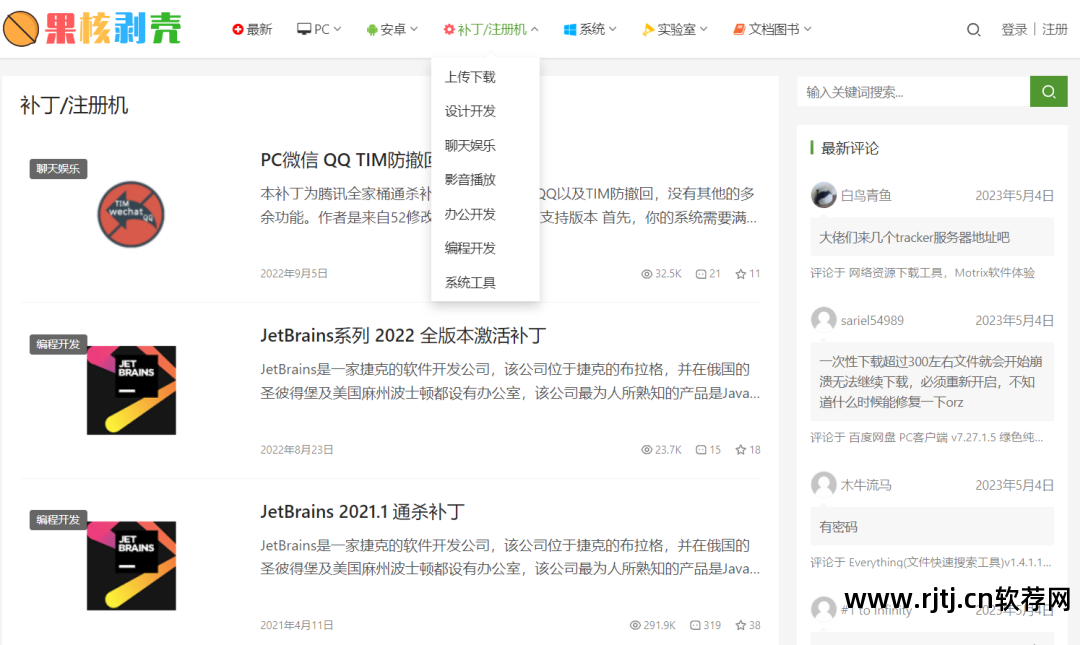This screenshot has height=645, width=1080.
Task: Click the sidebar keyword search input field
Action: [x=910, y=90]
